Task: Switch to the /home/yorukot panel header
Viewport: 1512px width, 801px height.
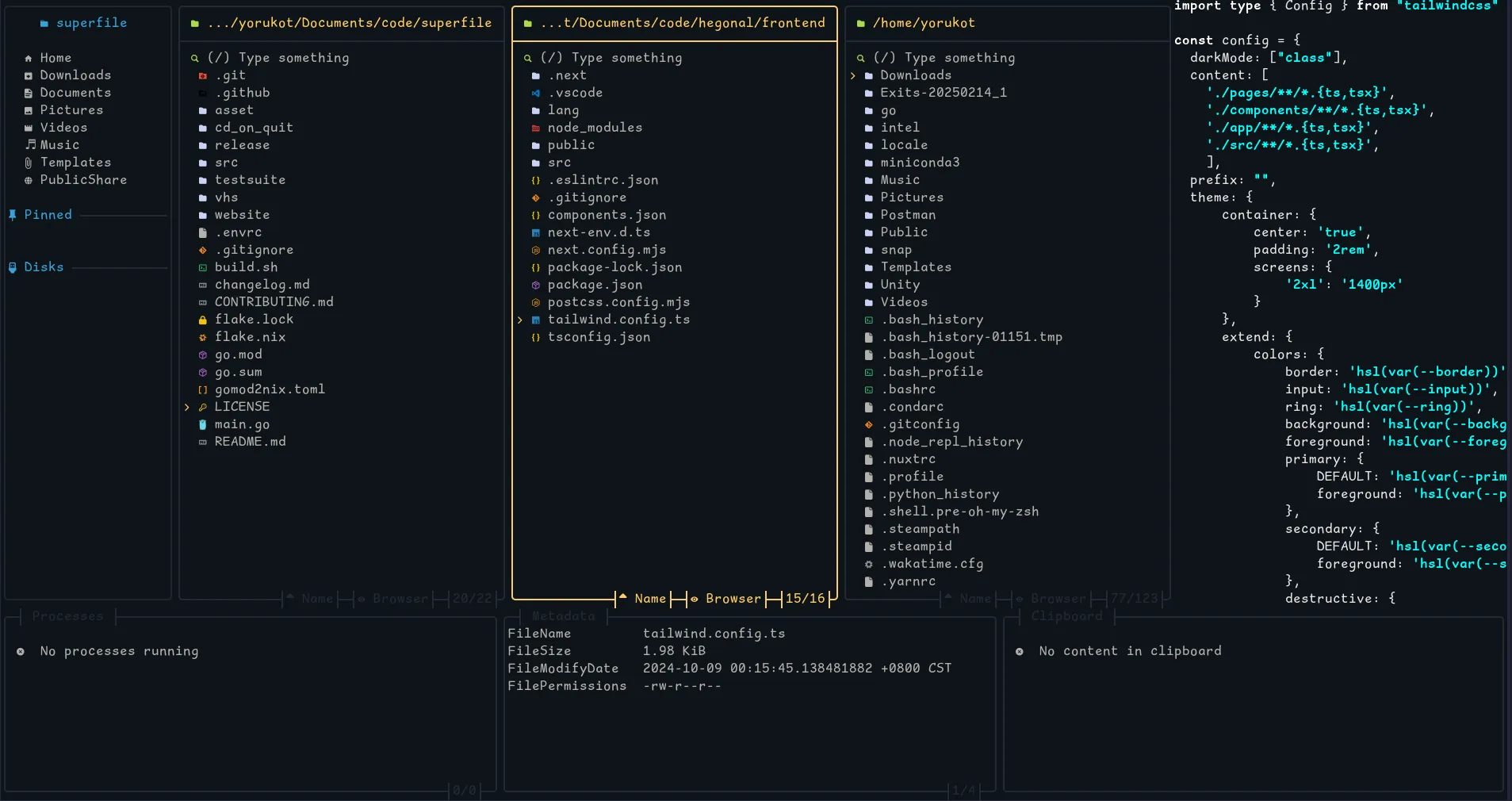Action: (x=926, y=23)
